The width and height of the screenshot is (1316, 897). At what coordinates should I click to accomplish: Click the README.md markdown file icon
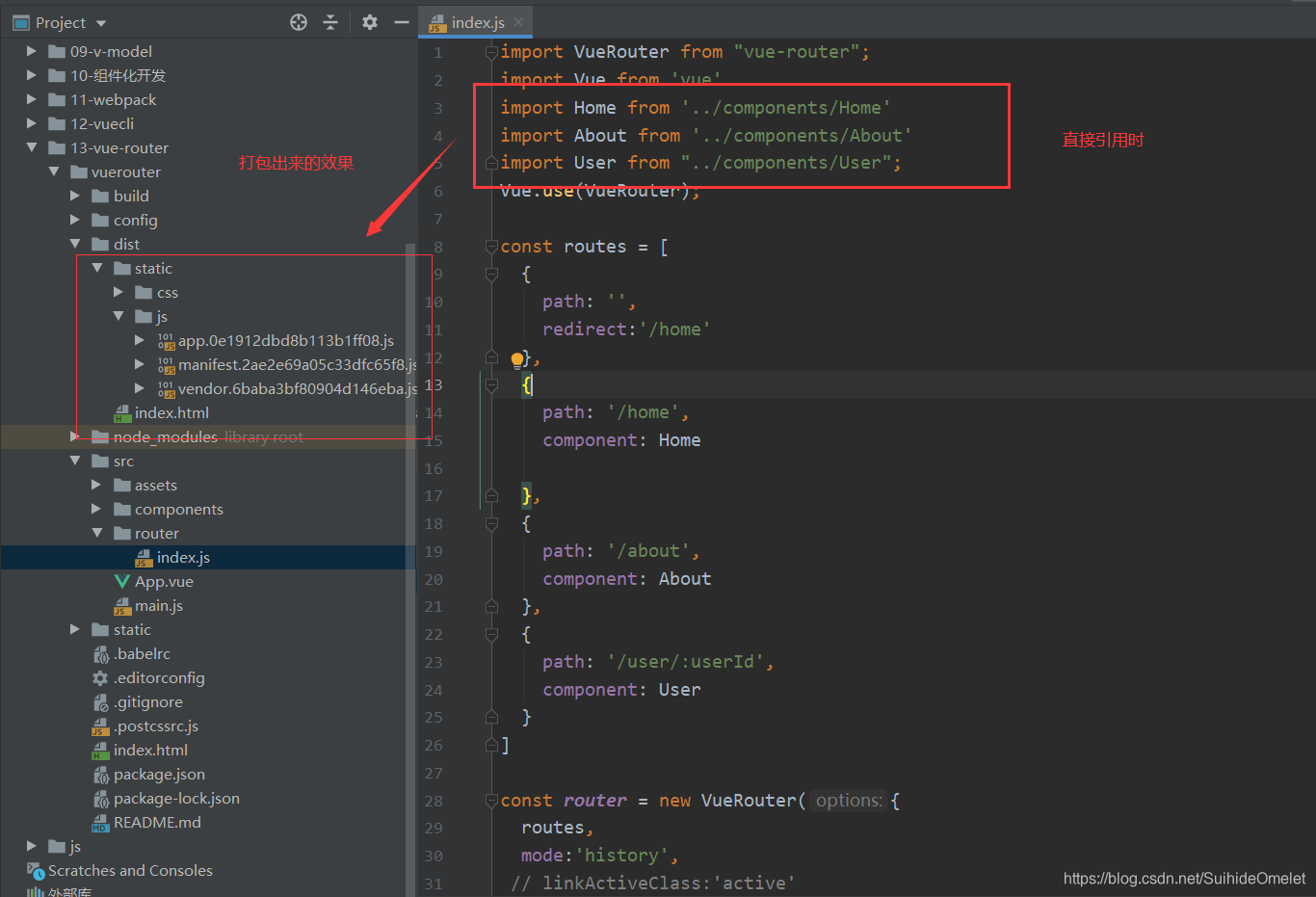coord(101,823)
